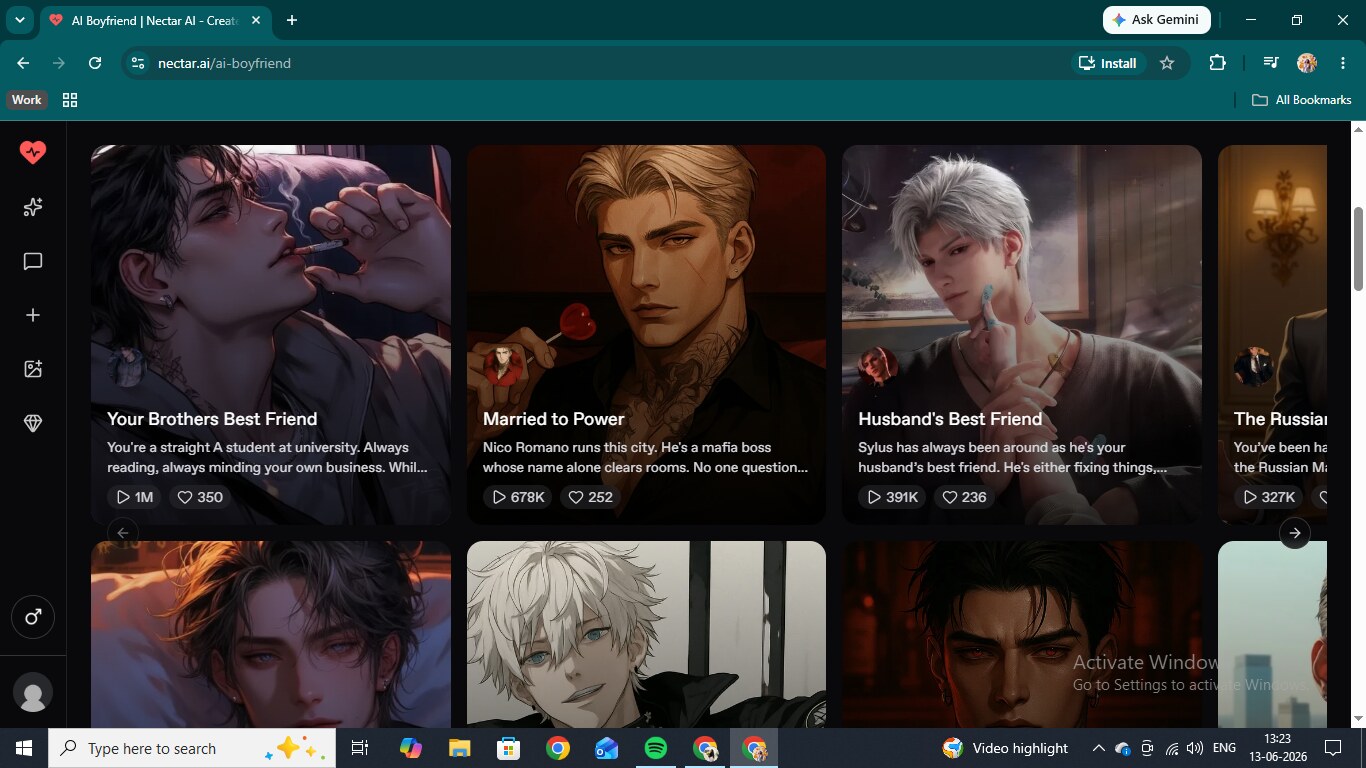Click the straight A student description text
This screenshot has height=768, width=1366.
pos(267,457)
